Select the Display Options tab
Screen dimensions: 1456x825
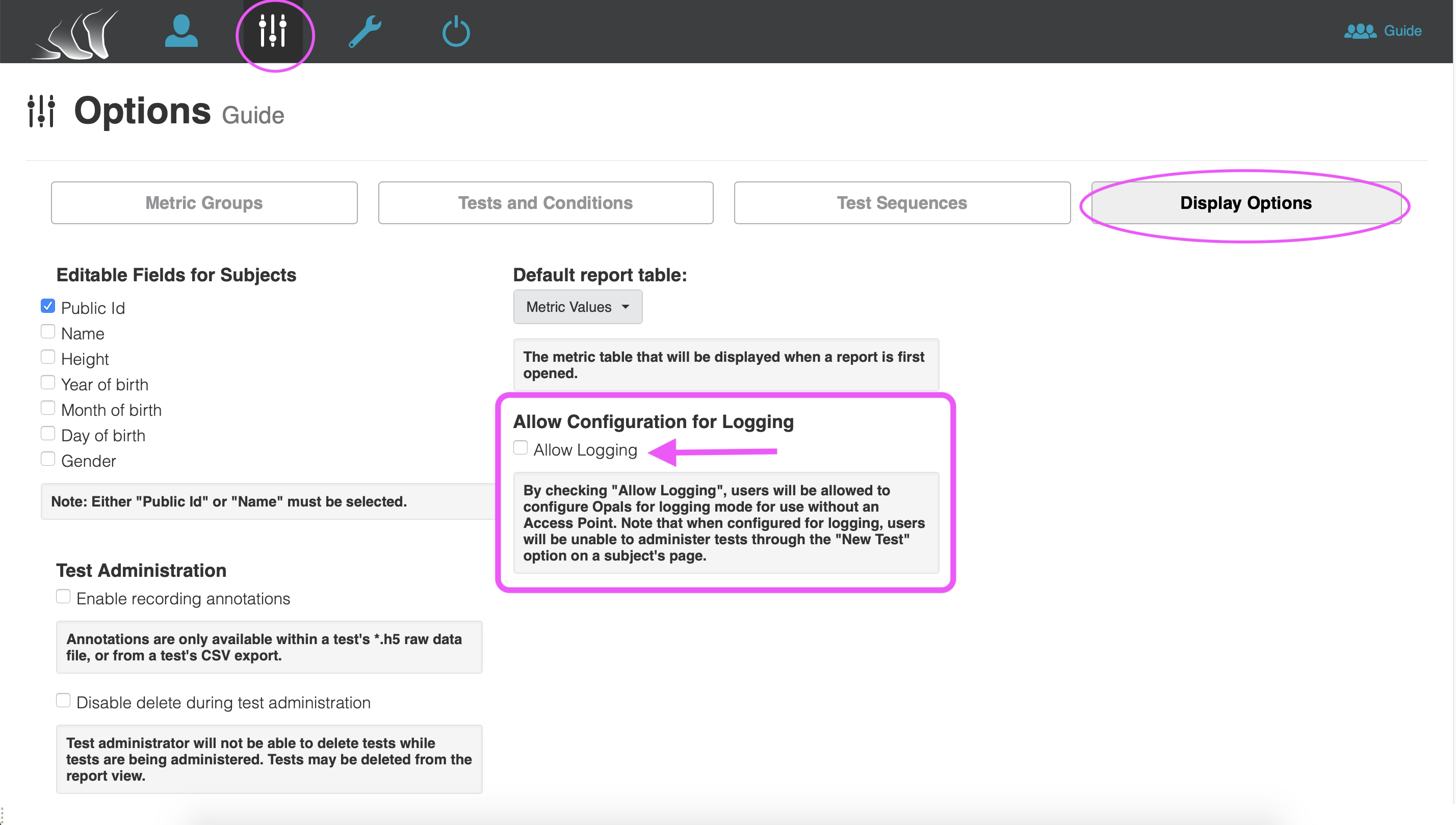(1246, 203)
